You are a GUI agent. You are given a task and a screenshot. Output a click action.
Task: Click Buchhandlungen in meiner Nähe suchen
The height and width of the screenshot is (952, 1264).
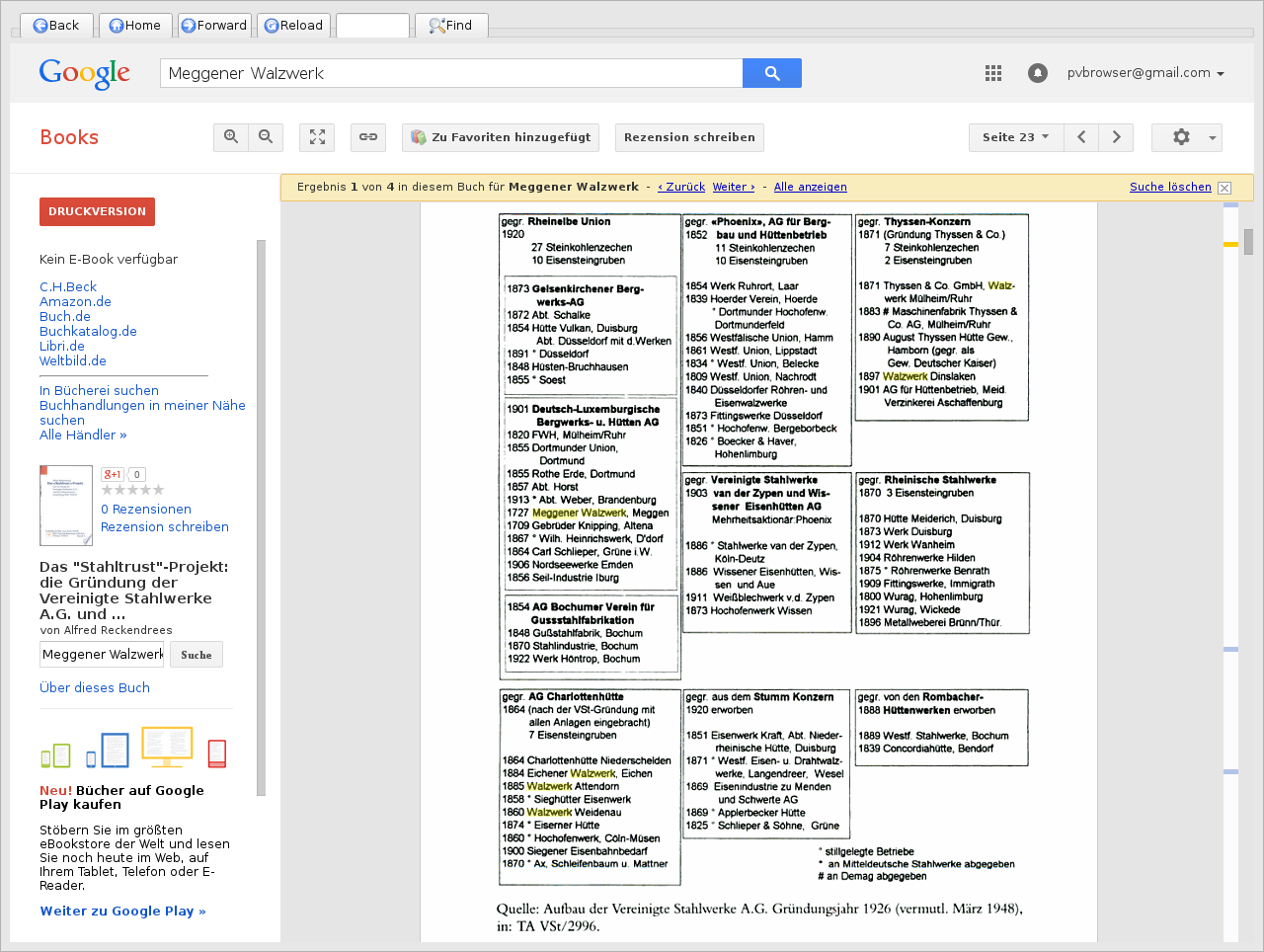(142, 413)
